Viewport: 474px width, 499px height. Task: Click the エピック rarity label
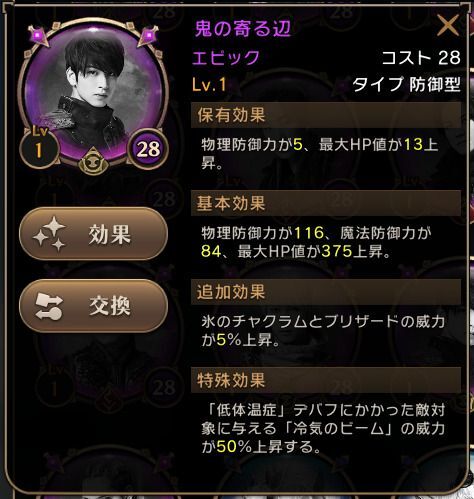[226, 58]
